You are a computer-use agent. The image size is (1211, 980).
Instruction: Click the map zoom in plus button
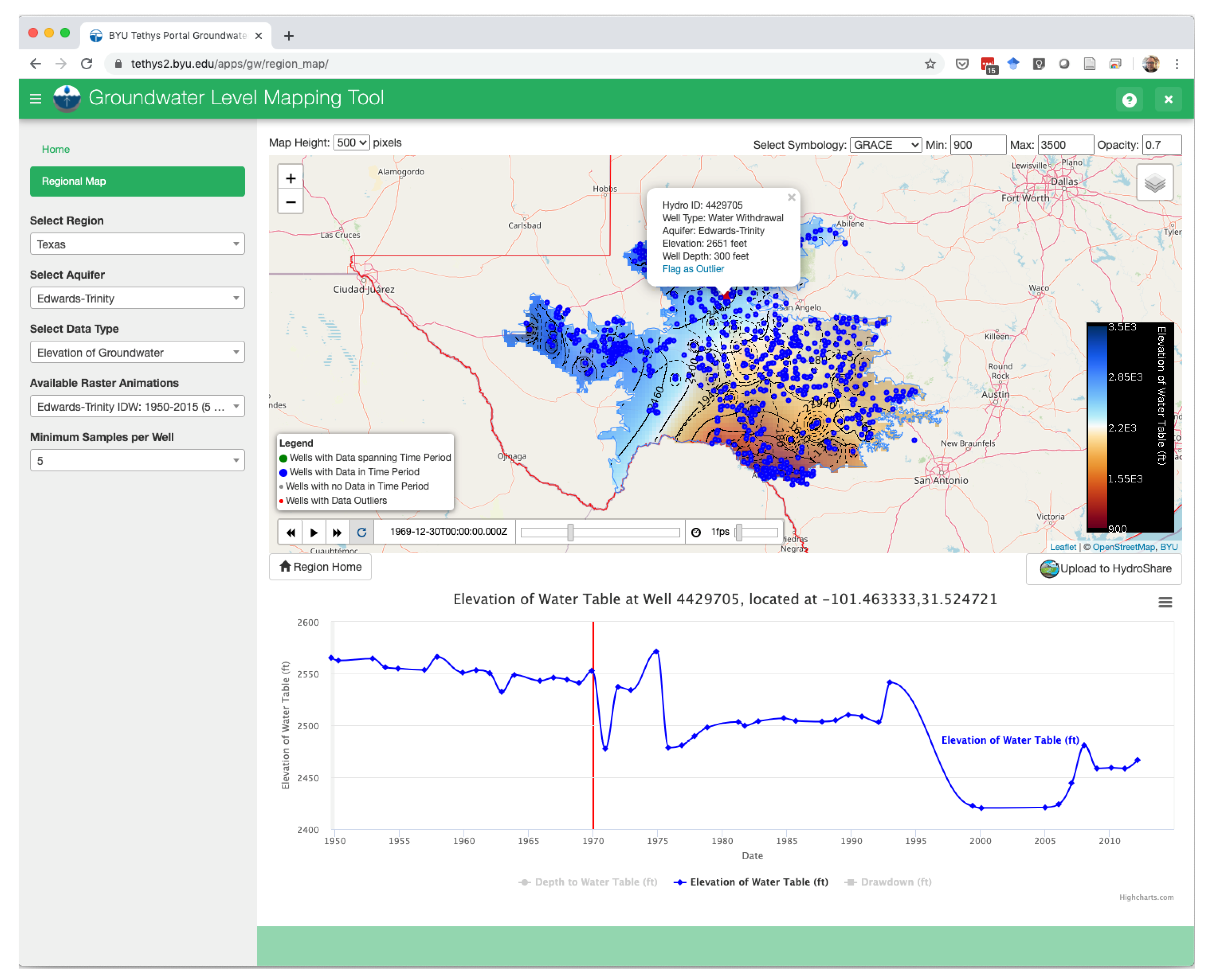click(x=290, y=179)
